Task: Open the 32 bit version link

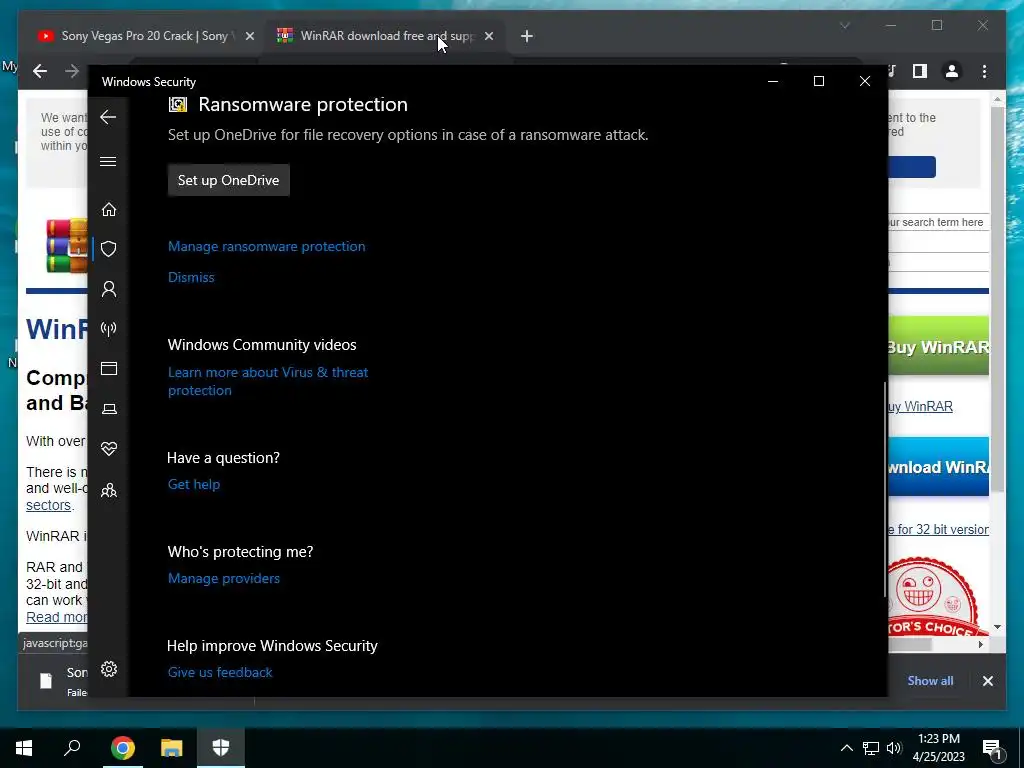Action: tap(938, 530)
